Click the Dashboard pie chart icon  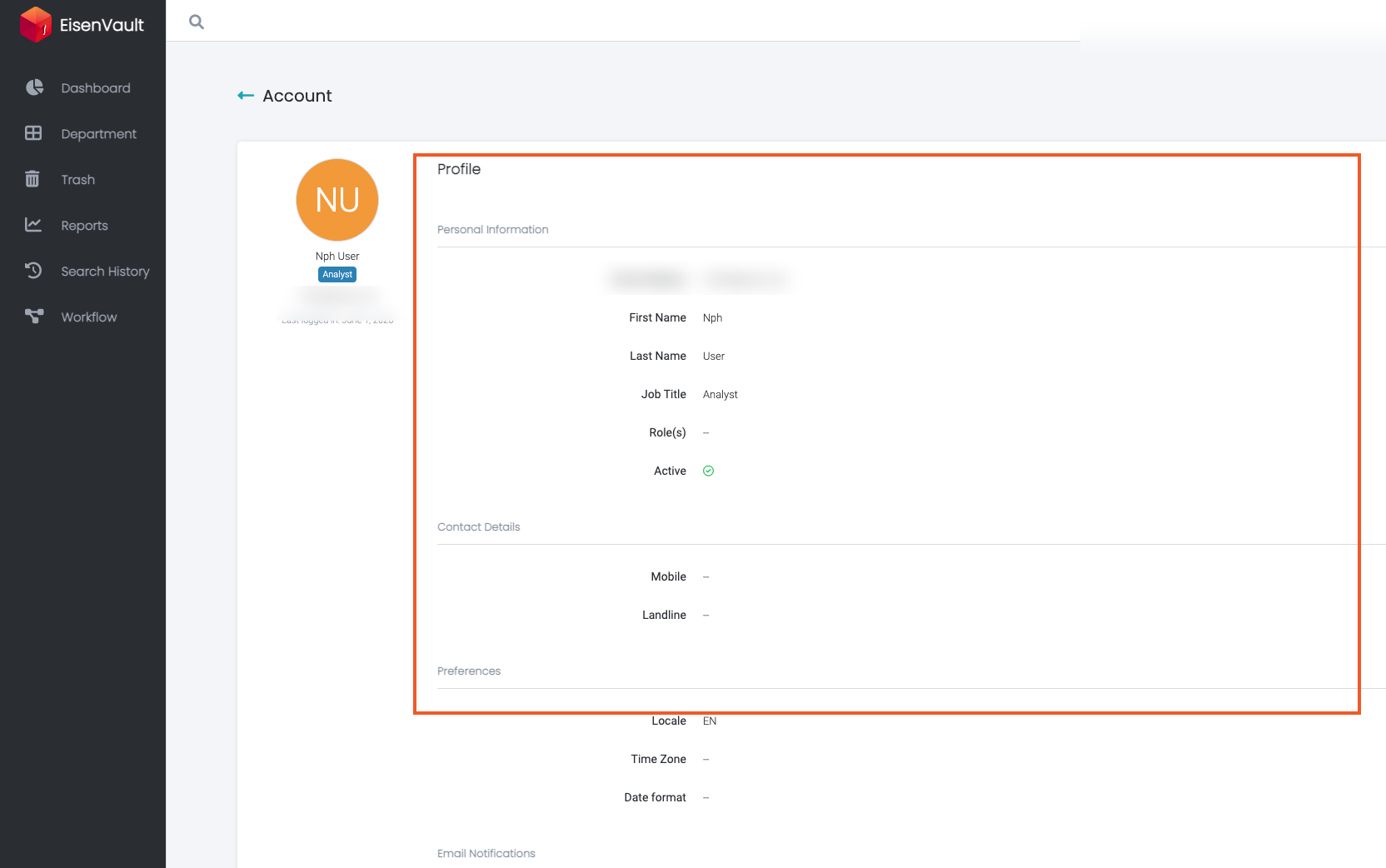pos(34,87)
